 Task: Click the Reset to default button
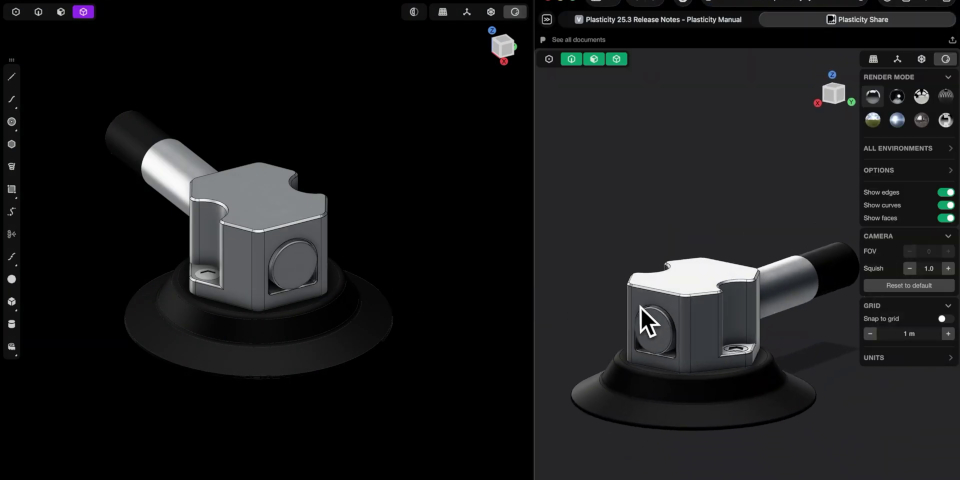pos(908,285)
